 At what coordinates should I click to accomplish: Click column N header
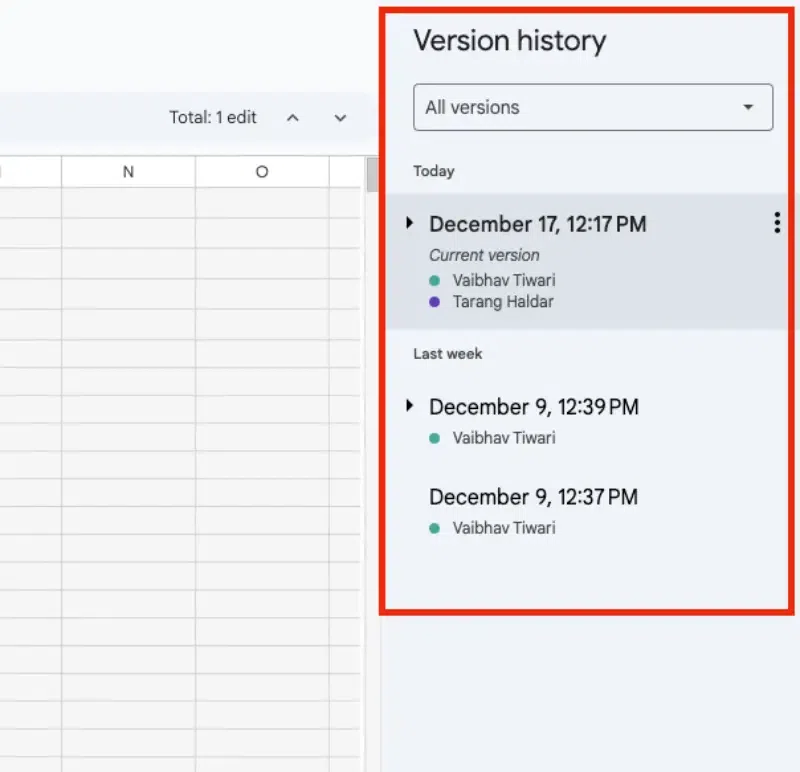coord(128,172)
